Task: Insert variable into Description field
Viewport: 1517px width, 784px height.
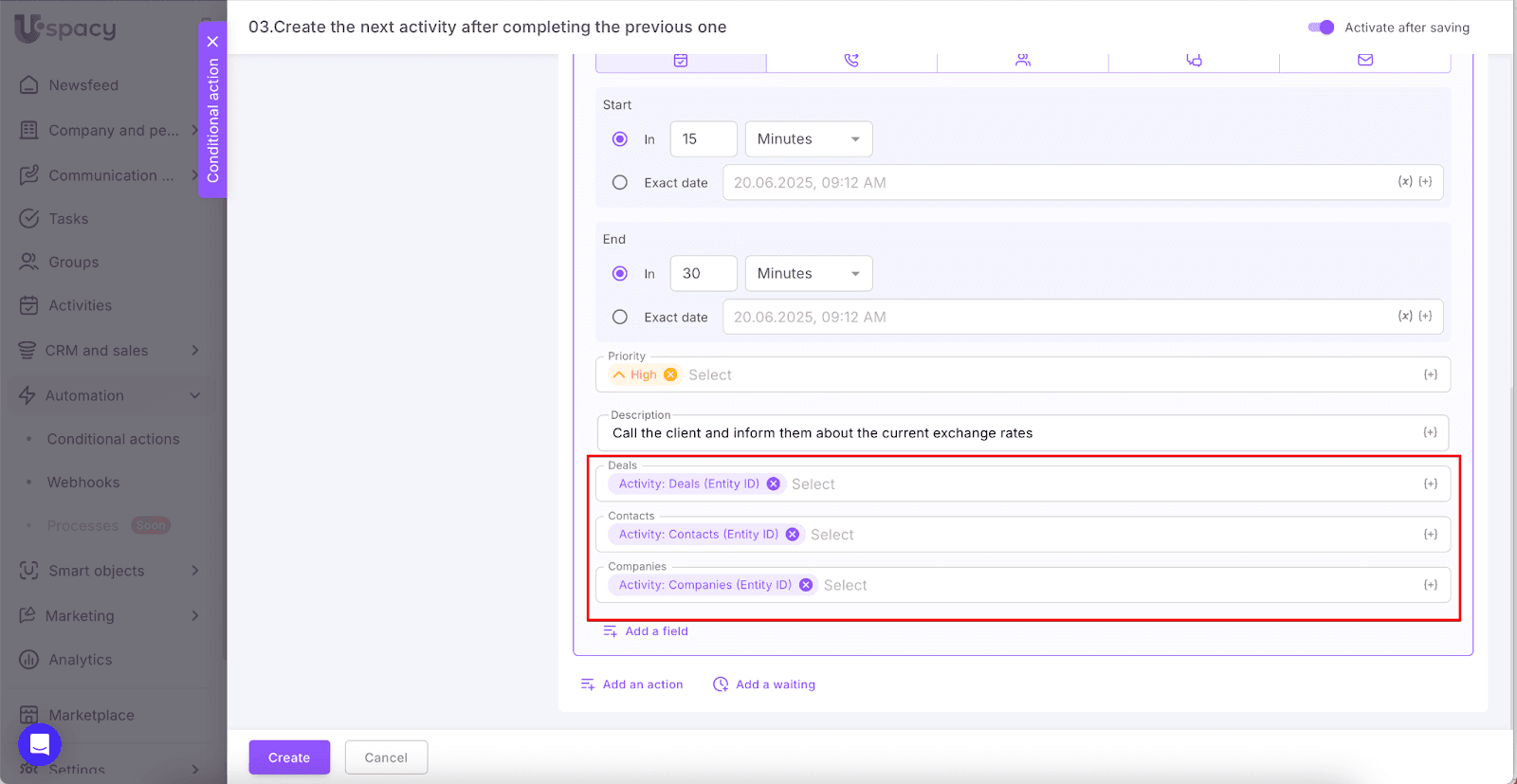Action: (x=1430, y=433)
